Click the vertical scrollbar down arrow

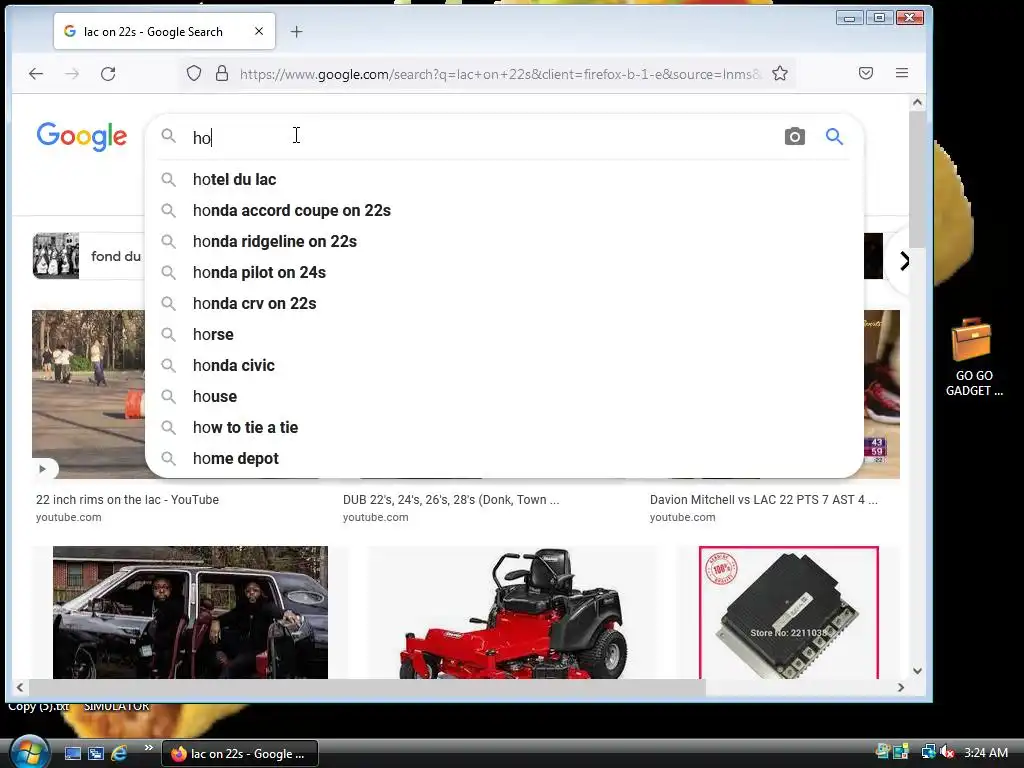coord(918,671)
